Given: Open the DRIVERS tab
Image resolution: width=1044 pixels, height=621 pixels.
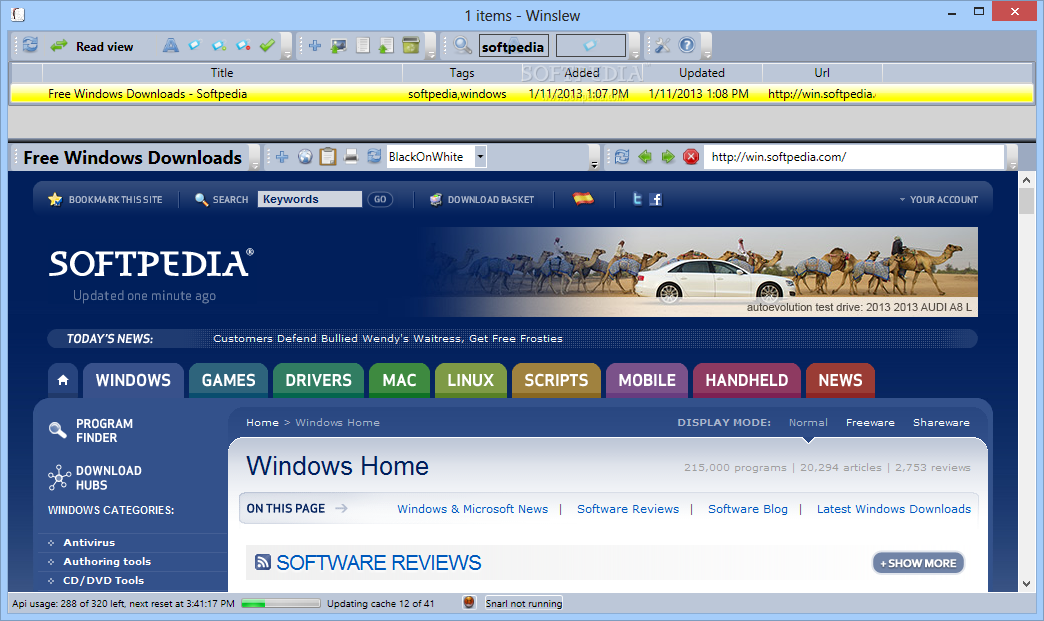Looking at the screenshot, I should point(318,380).
